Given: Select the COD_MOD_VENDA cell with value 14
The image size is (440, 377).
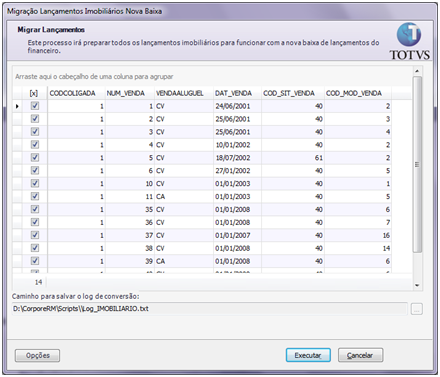Looking at the screenshot, I should [358, 248].
